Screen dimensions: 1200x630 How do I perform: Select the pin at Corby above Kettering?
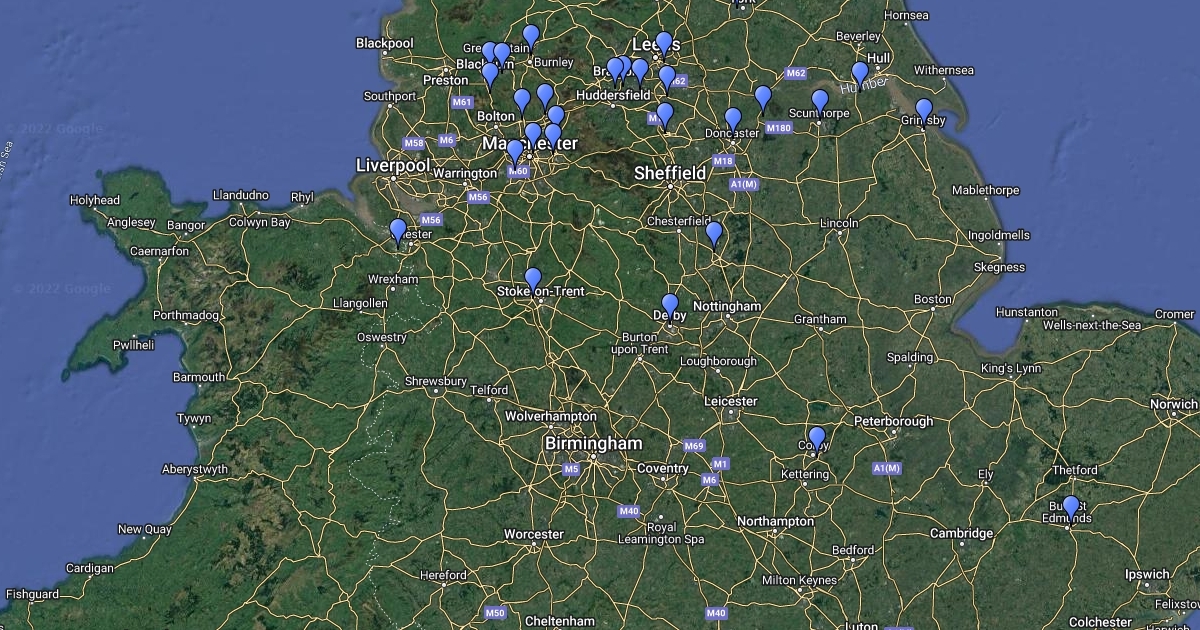(x=817, y=439)
